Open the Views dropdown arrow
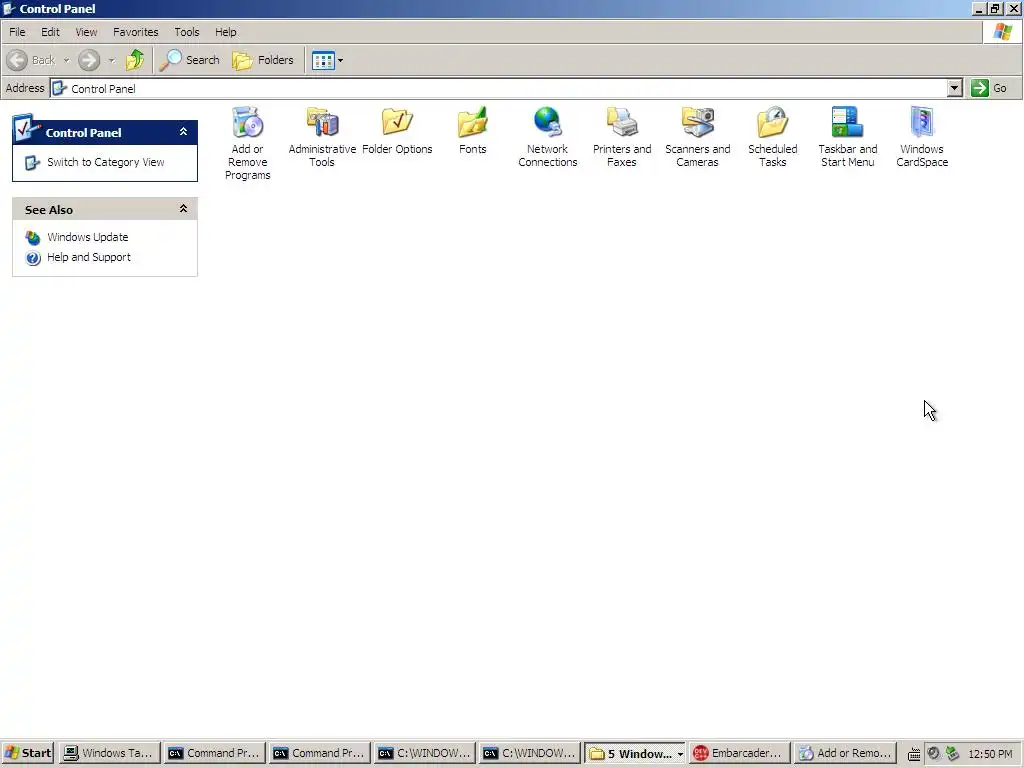This screenshot has width=1024, height=768. tap(340, 60)
